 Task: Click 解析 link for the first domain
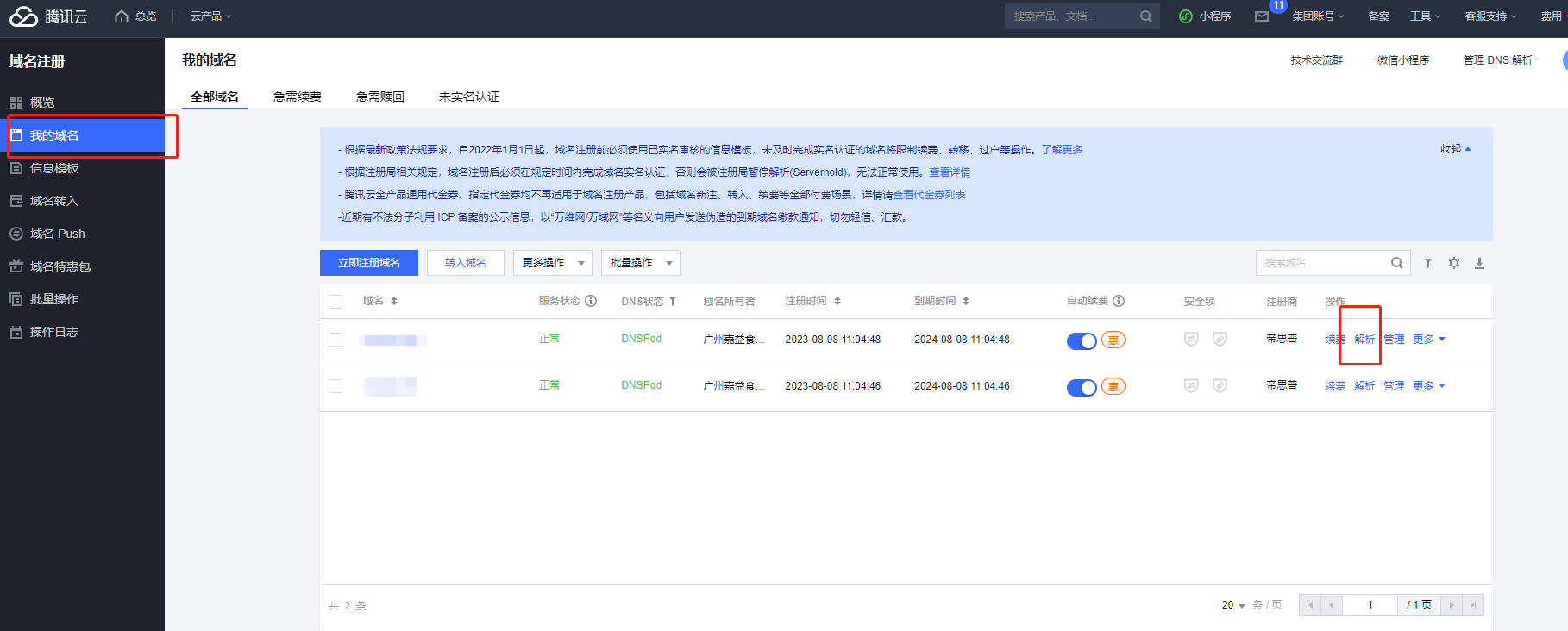point(1364,340)
